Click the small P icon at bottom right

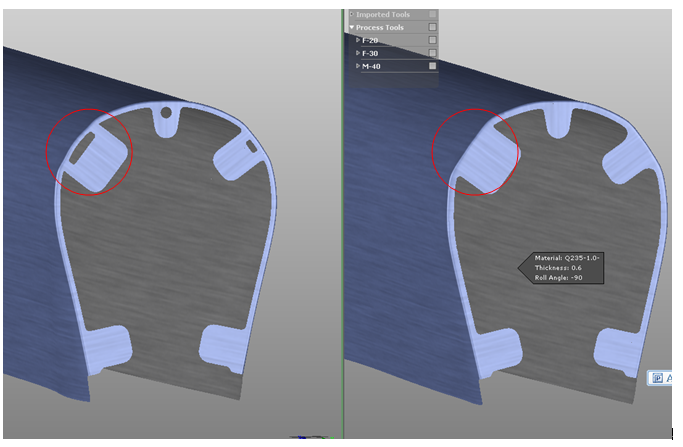pos(656,378)
